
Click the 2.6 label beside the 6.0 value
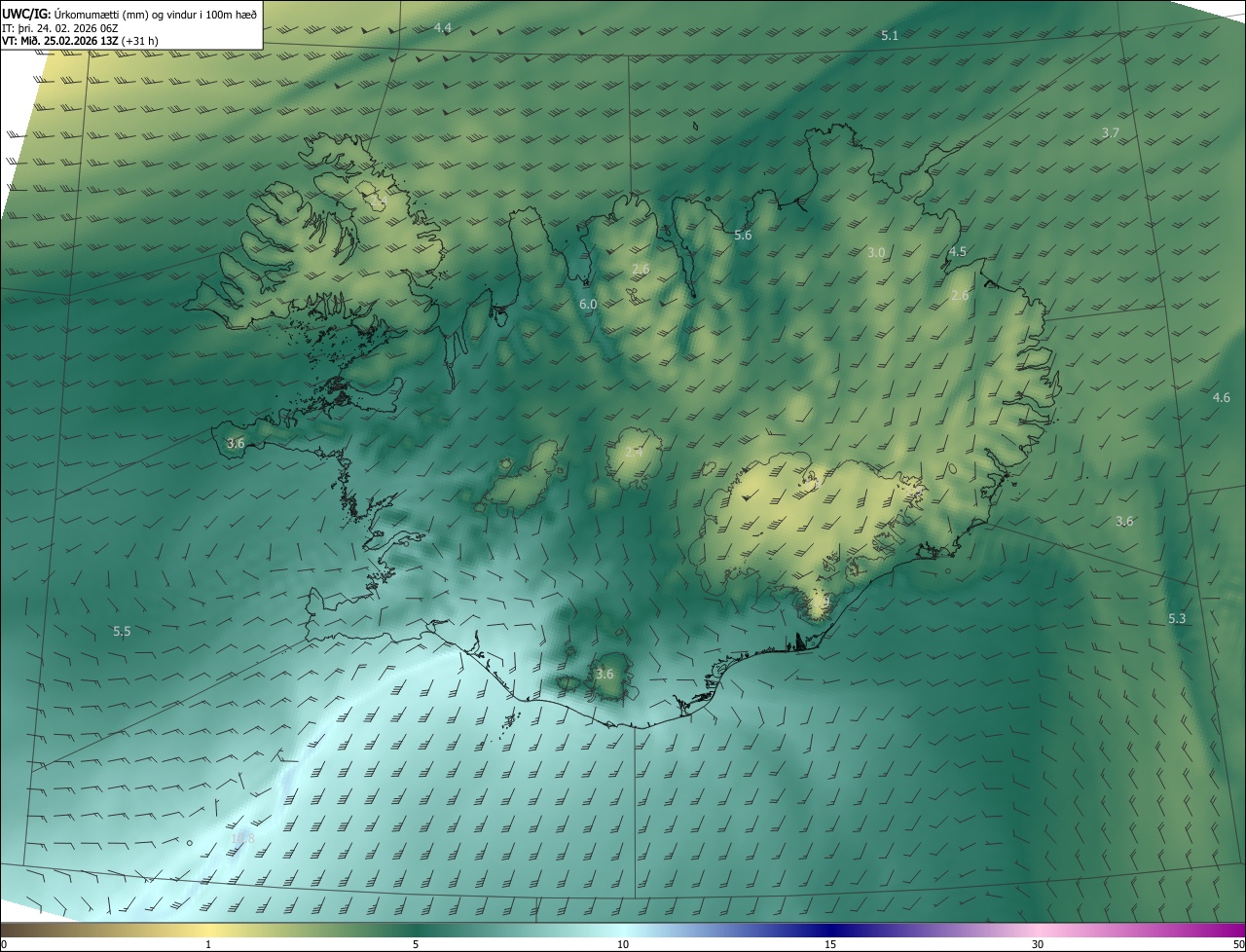pyautogui.click(x=641, y=270)
